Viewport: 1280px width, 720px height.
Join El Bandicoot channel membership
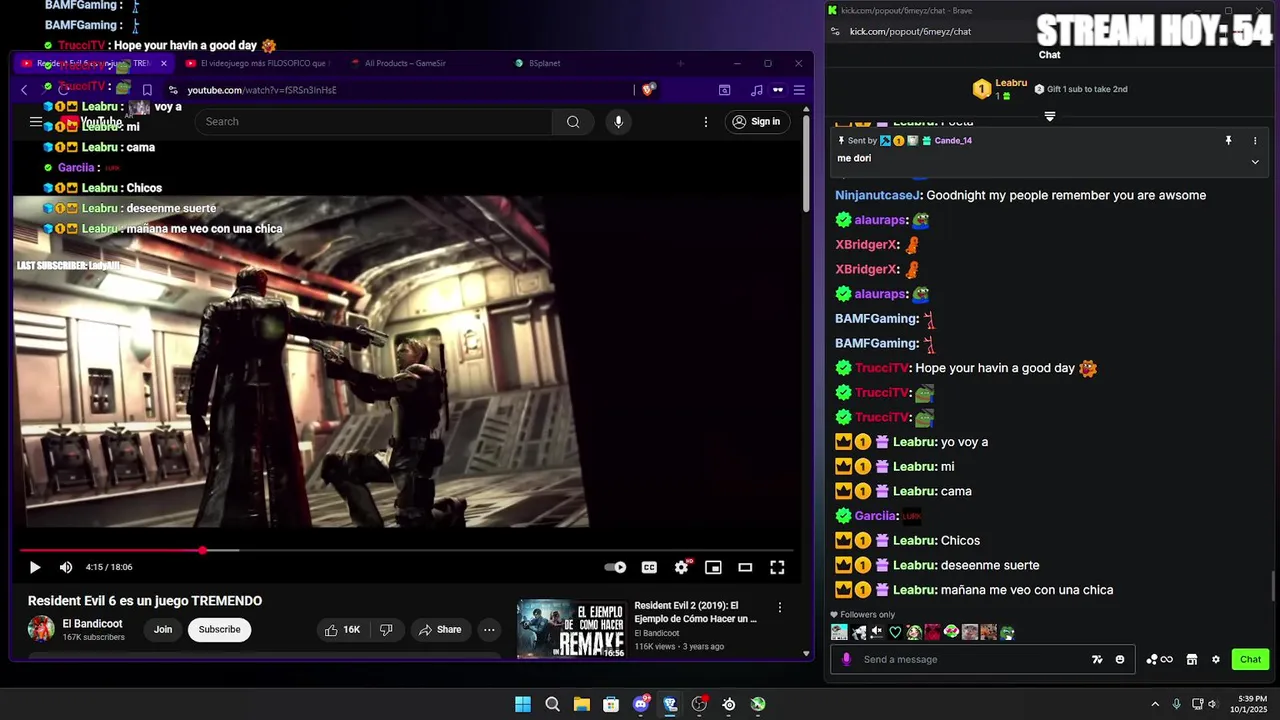click(x=163, y=629)
